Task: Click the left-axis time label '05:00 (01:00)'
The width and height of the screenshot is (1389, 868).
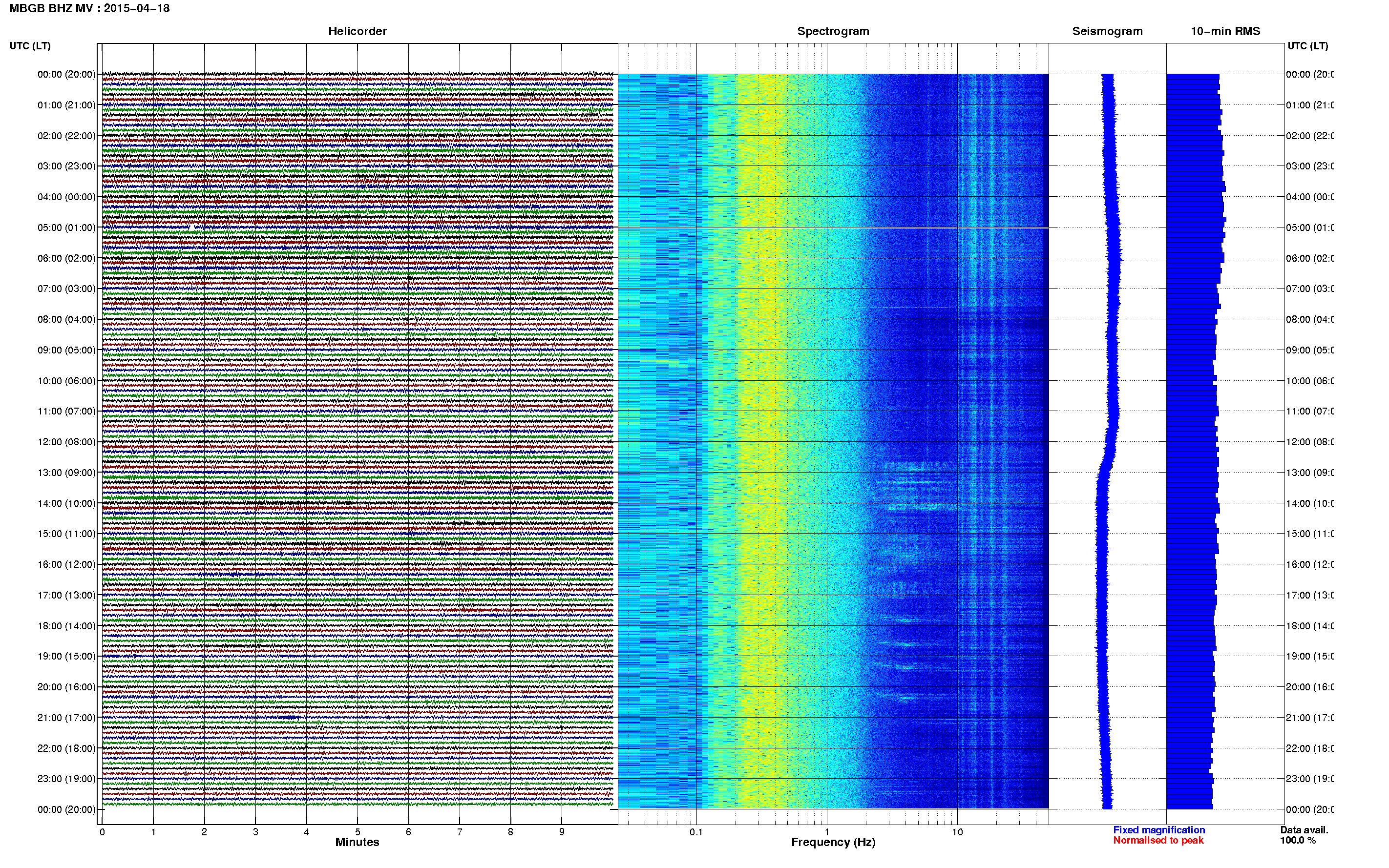Action: (66, 228)
